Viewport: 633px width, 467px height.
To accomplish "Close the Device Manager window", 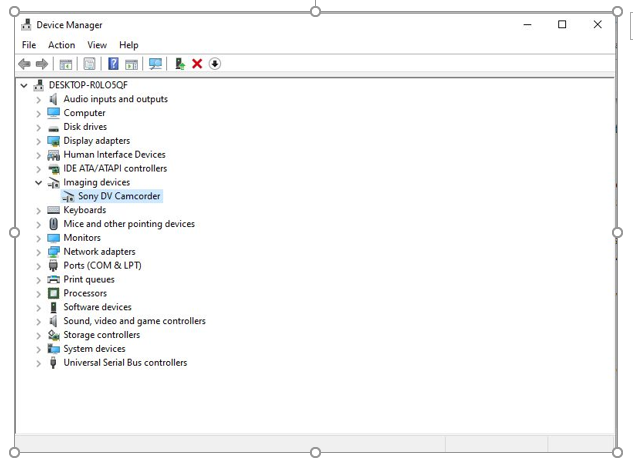I will pos(597,25).
